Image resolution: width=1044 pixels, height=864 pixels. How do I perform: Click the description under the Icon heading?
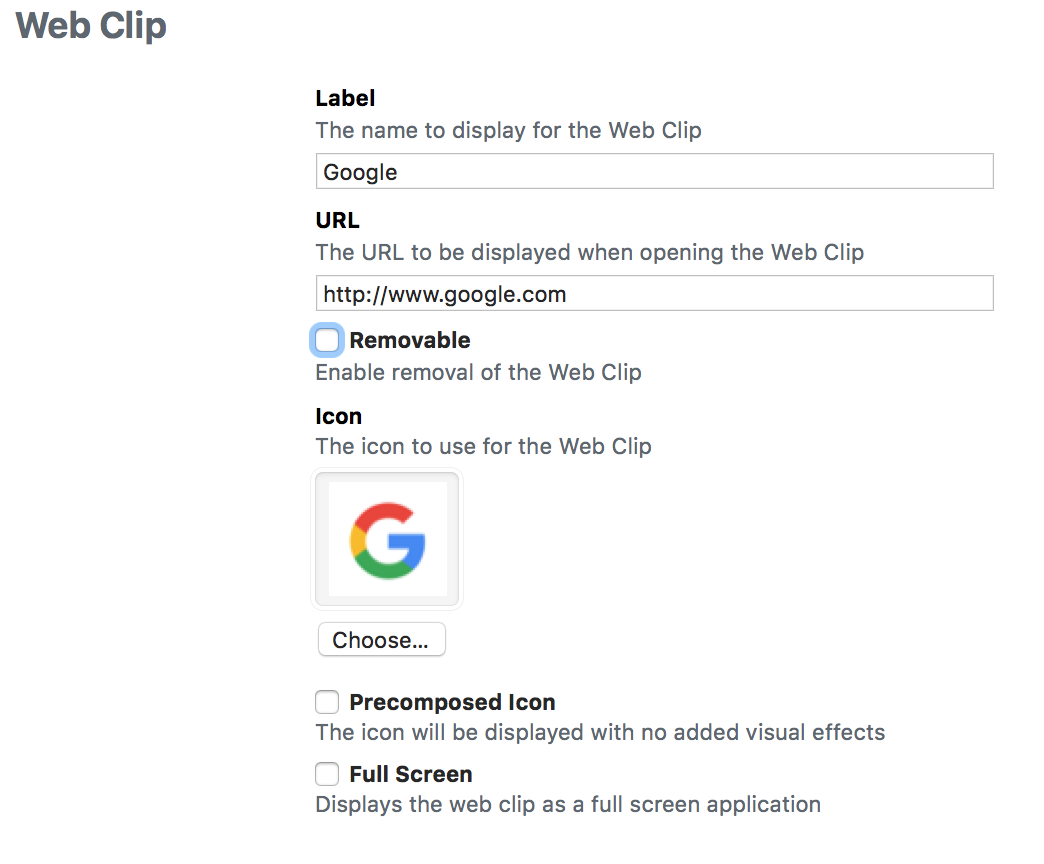483,447
